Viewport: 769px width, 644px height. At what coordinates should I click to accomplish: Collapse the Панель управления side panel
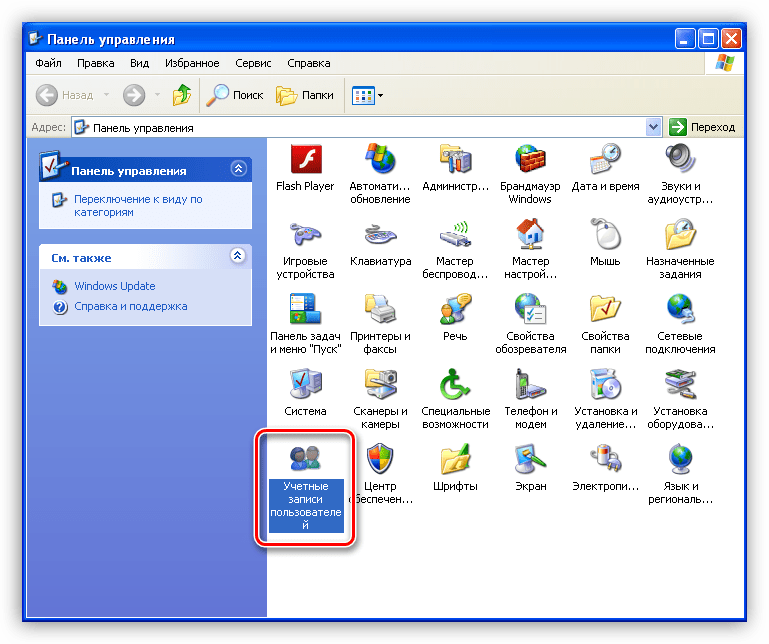[x=238, y=169]
